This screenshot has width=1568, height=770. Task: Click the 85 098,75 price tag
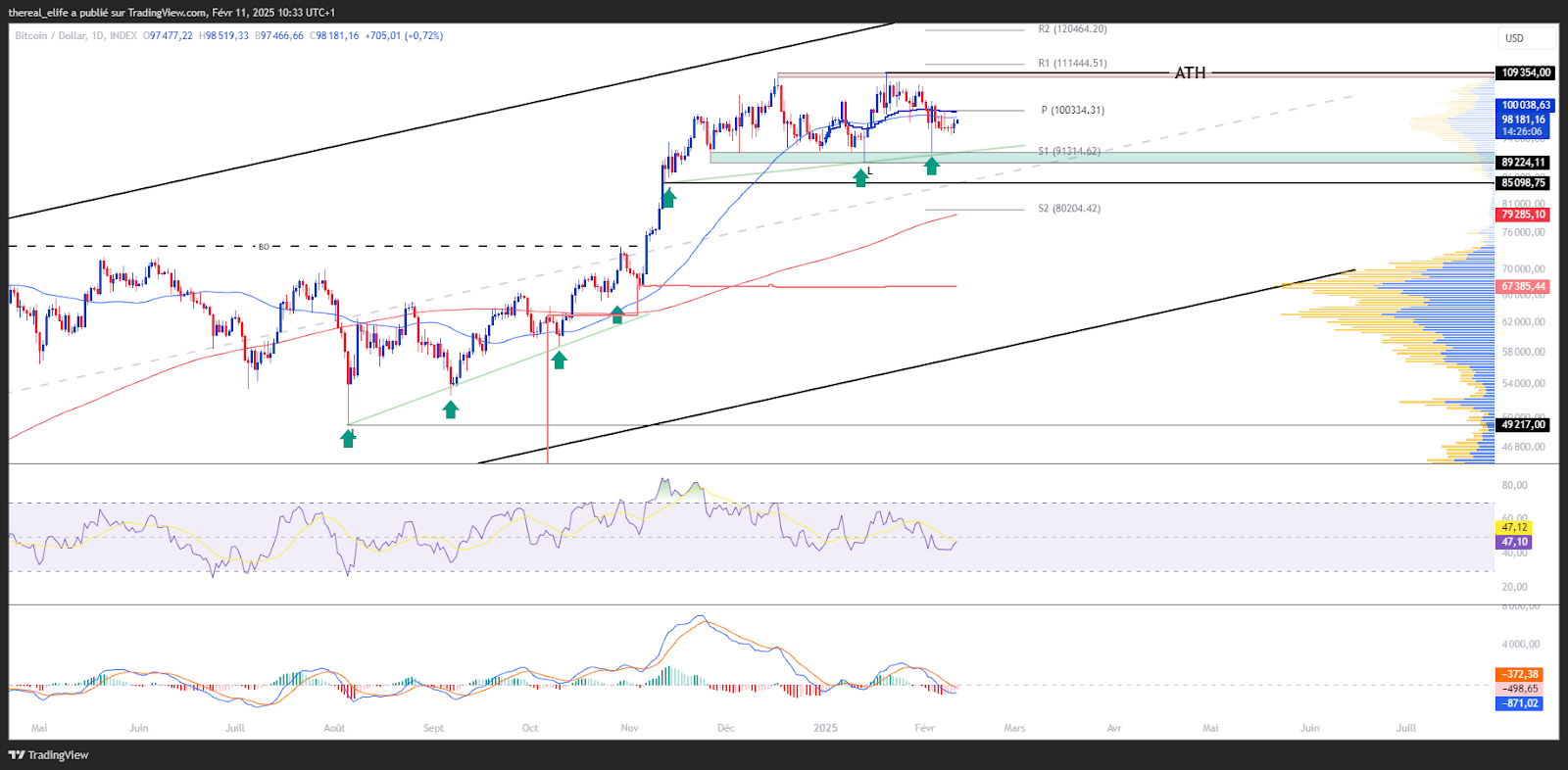click(x=1523, y=183)
